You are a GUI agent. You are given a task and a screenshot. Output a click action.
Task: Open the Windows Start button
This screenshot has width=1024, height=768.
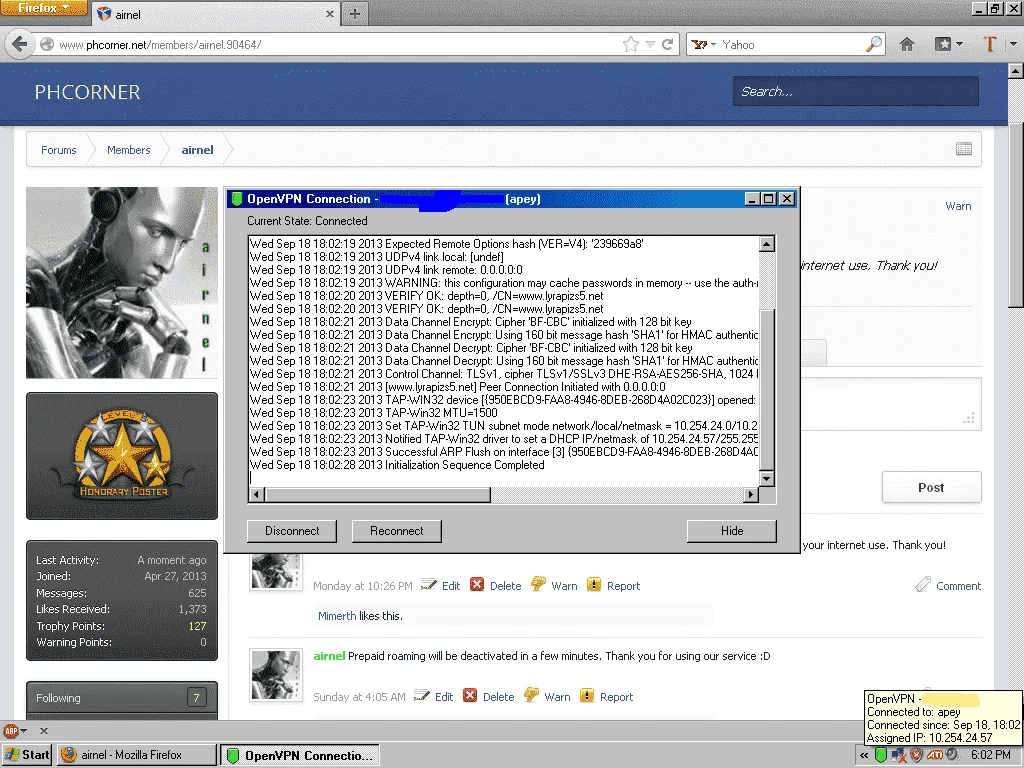27,755
